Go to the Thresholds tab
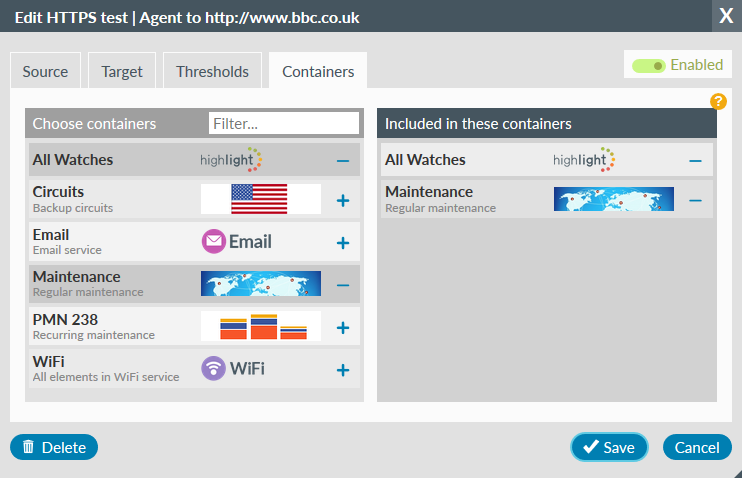Viewport: 742px width, 478px height. 212,72
